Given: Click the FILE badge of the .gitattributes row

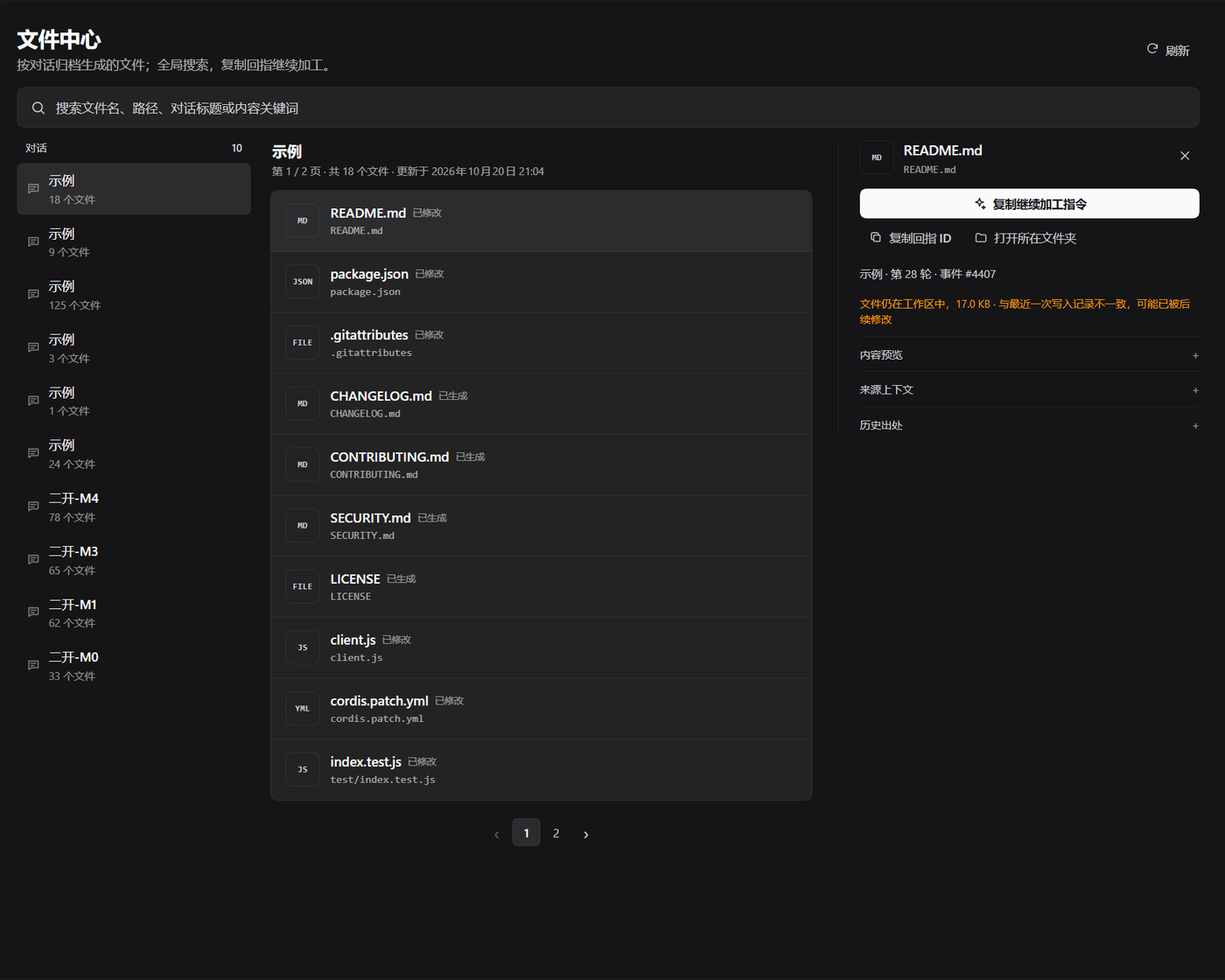Looking at the screenshot, I should pos(303,343).
